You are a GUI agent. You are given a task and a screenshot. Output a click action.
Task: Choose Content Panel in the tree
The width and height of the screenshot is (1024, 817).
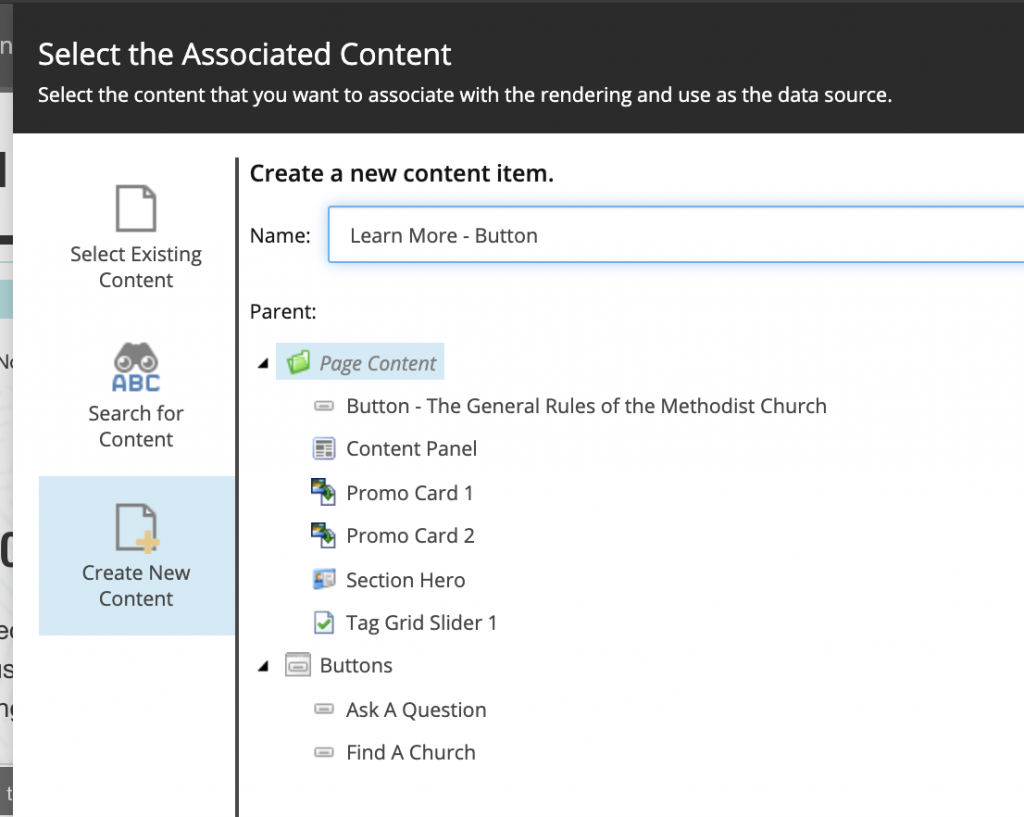tap(411, 449)
